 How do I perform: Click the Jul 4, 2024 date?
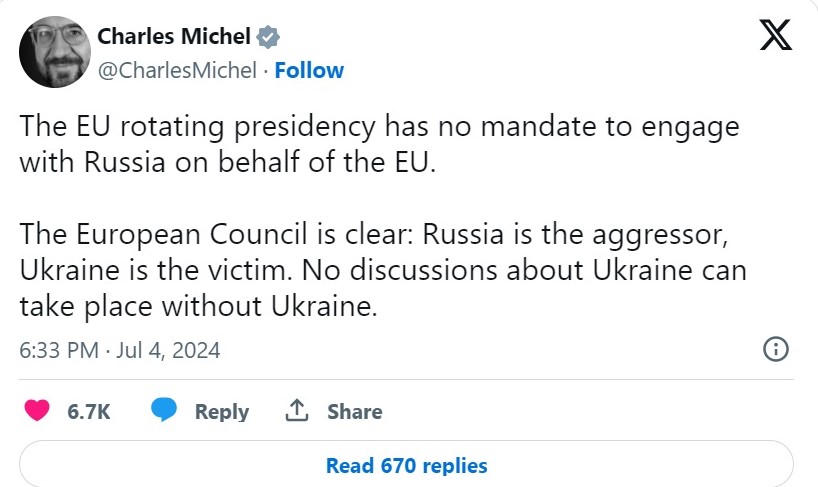pyautogui.click(x=162, y=350)
